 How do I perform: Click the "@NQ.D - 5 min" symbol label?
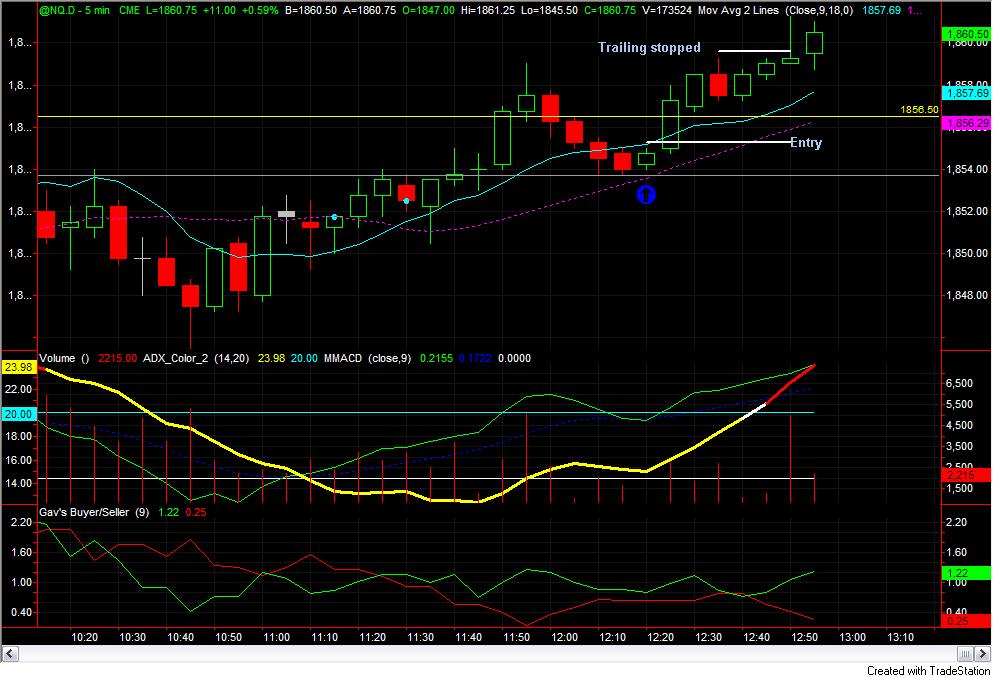[74, 10]
